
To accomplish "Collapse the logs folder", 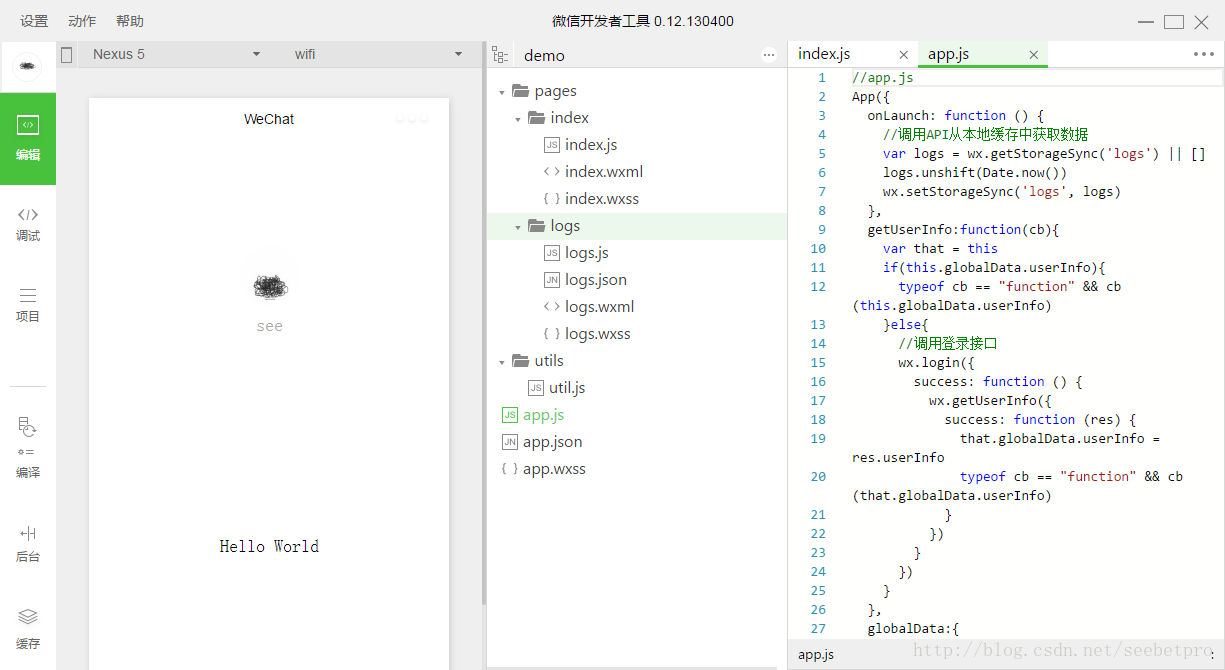I will click(518, 227).
